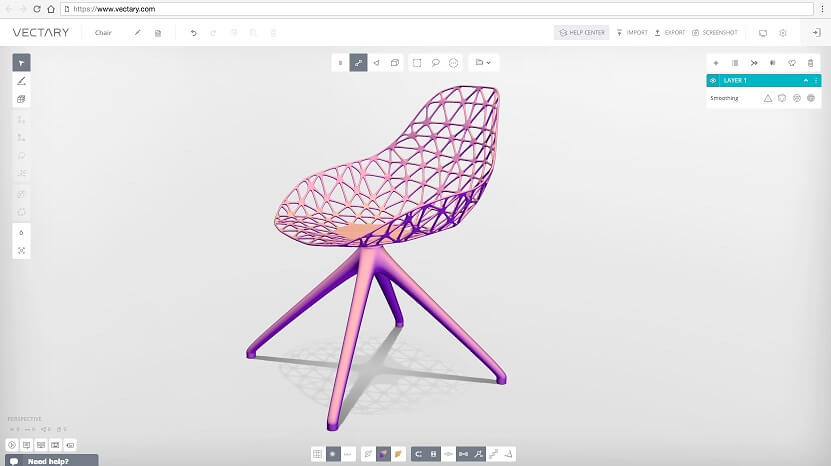Click the fifth view-layout icon at bottom left
The width and height of the screenshot is (831, 466).
point(70,445)
